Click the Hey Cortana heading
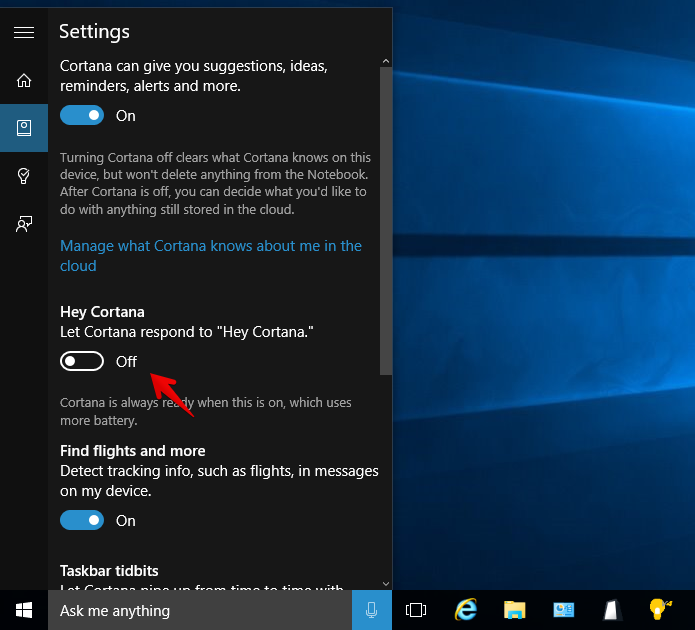 [x=102, y=312]
